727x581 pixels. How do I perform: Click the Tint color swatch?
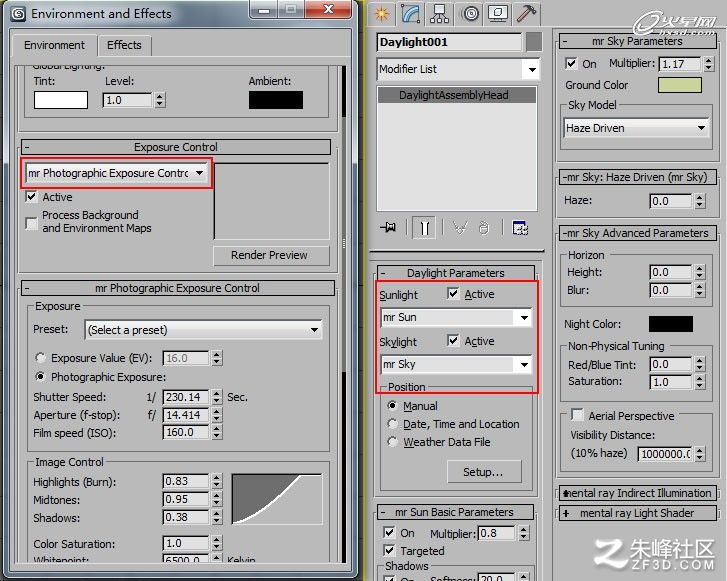click(61, 100)
